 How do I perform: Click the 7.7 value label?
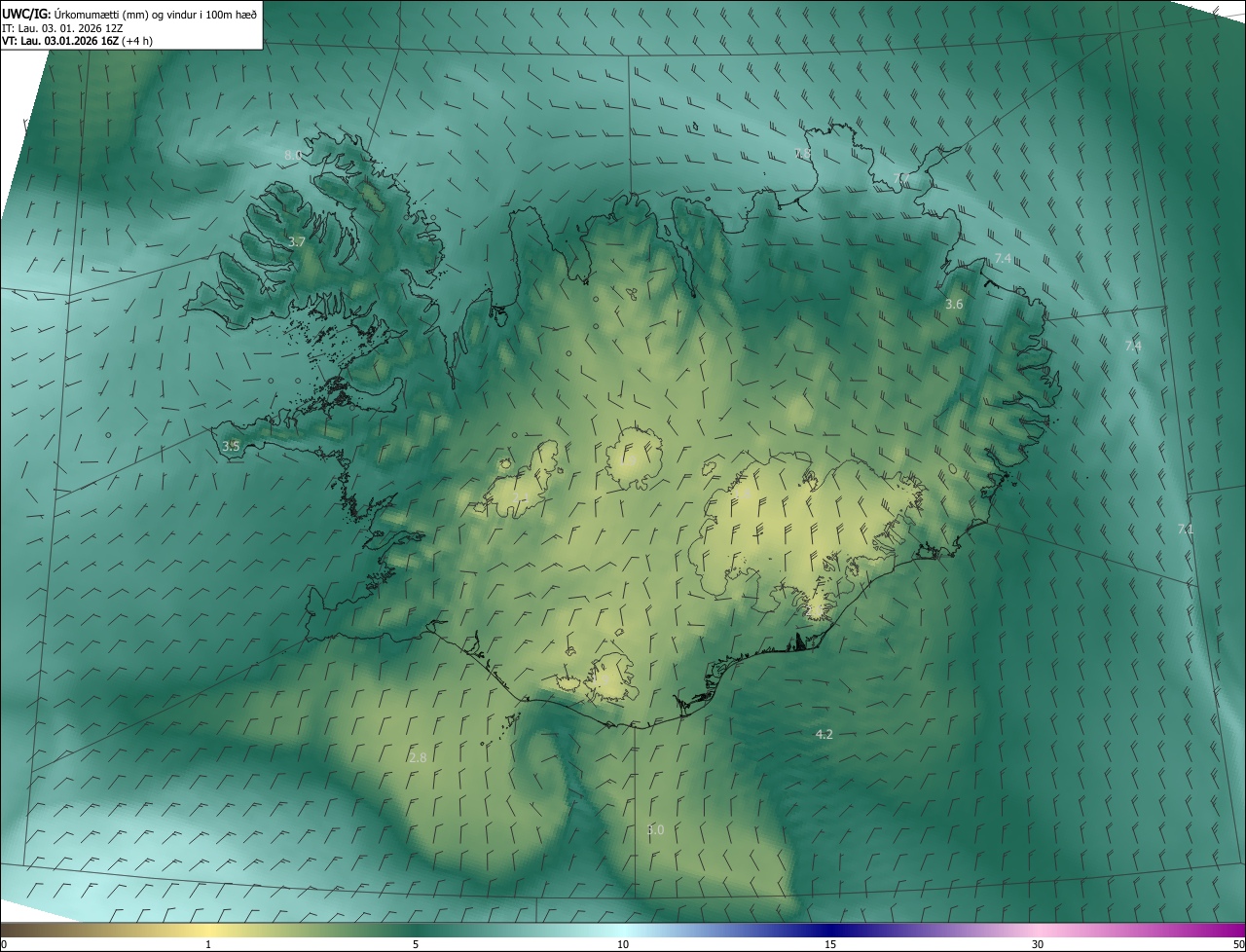click(901, 178)
